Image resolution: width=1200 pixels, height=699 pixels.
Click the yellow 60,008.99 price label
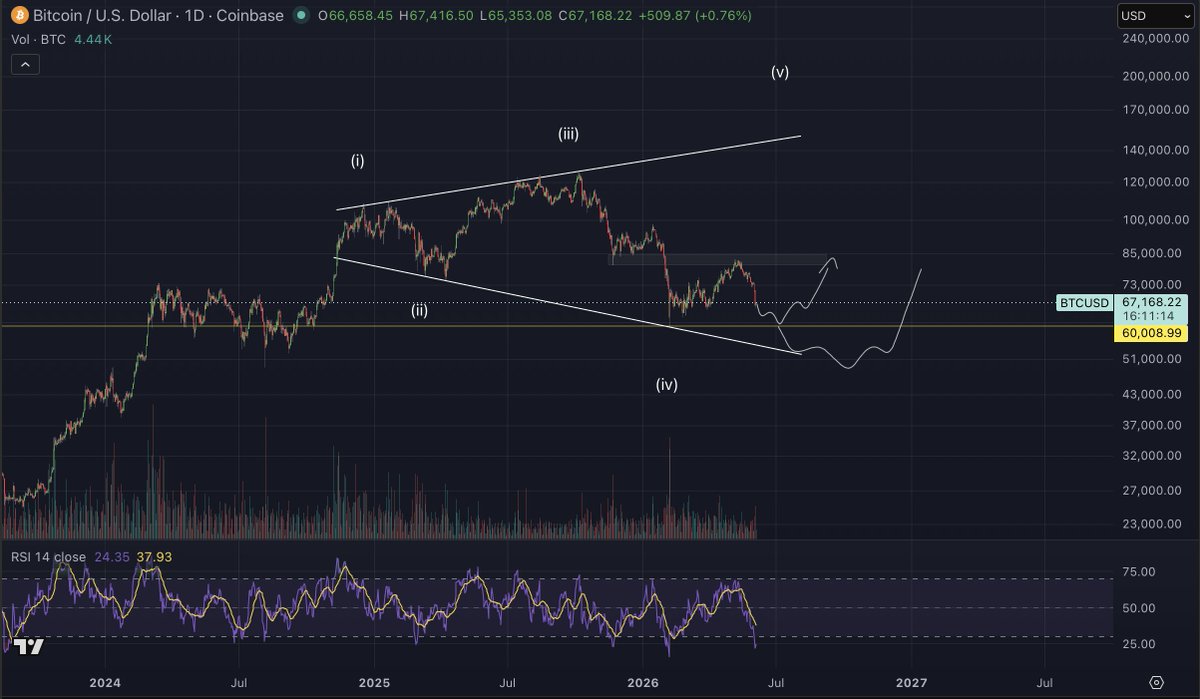1151,333
